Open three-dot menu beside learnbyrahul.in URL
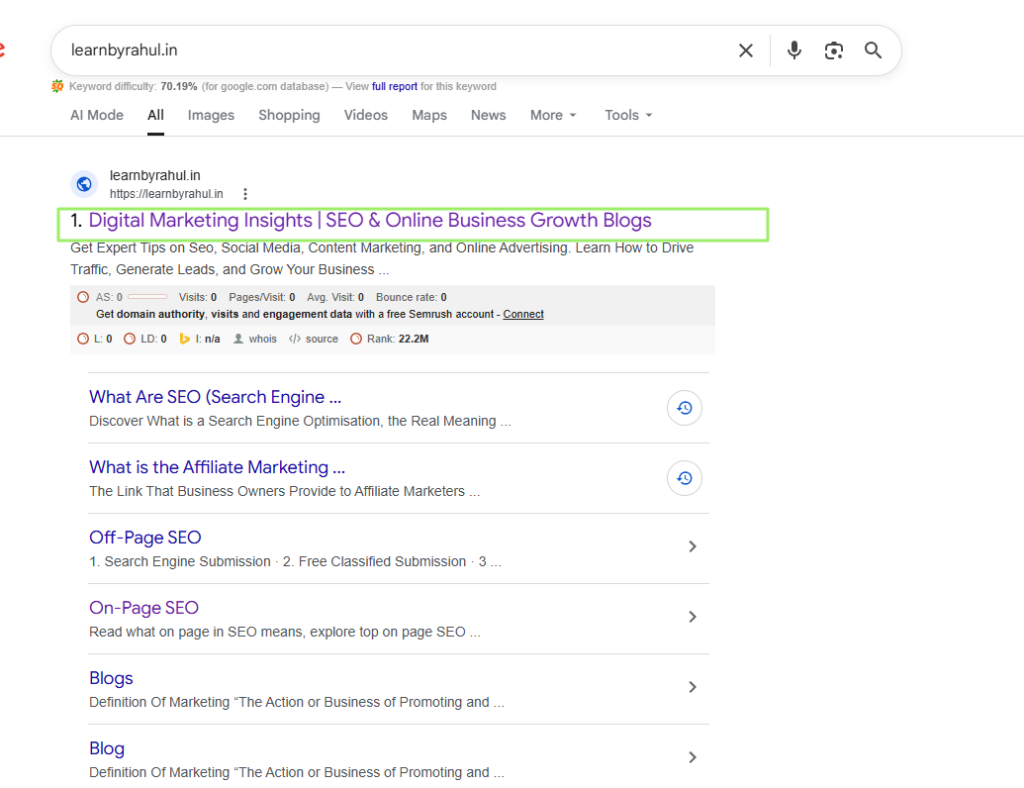Viewport: 1024px width, 788px height. click(x=245, y=194)
